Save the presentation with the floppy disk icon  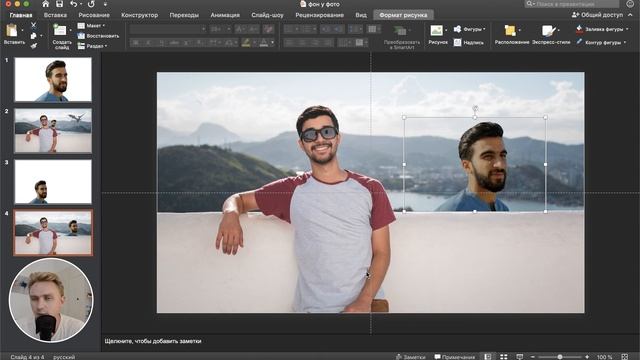coord(60,4)
